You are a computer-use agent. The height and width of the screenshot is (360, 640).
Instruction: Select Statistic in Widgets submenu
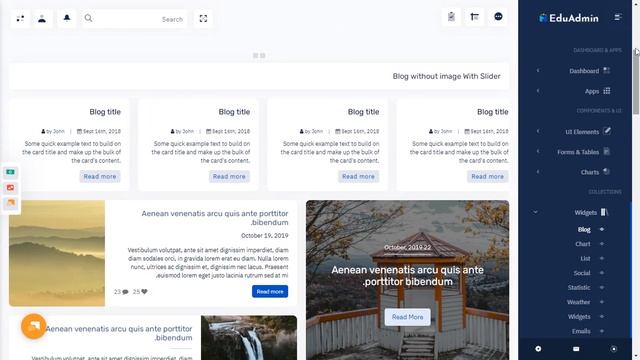tap(579, 288)
